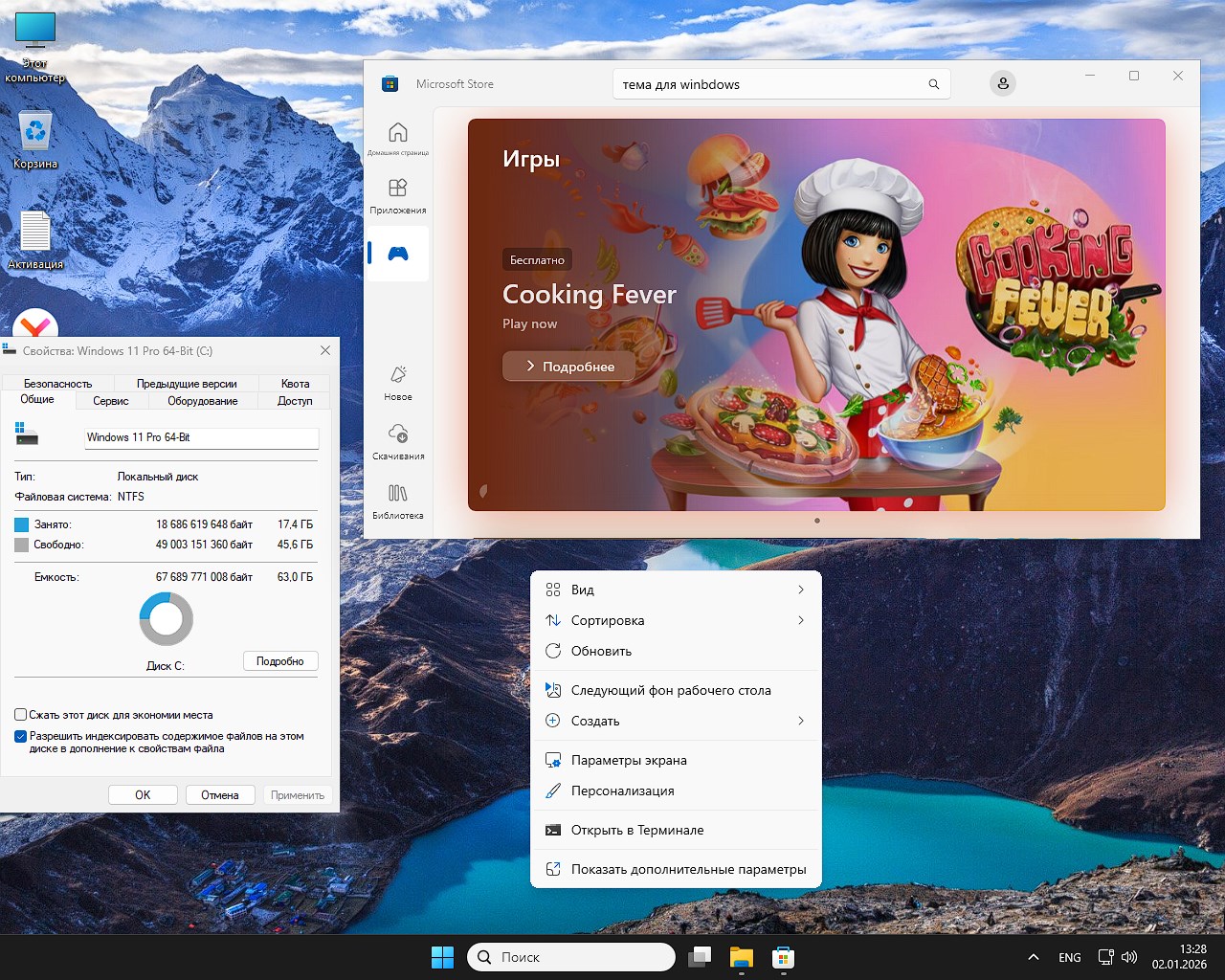Expand the Создать submenu
Image resolution: width=1225 pixels, height=980 pixels.
677,721
